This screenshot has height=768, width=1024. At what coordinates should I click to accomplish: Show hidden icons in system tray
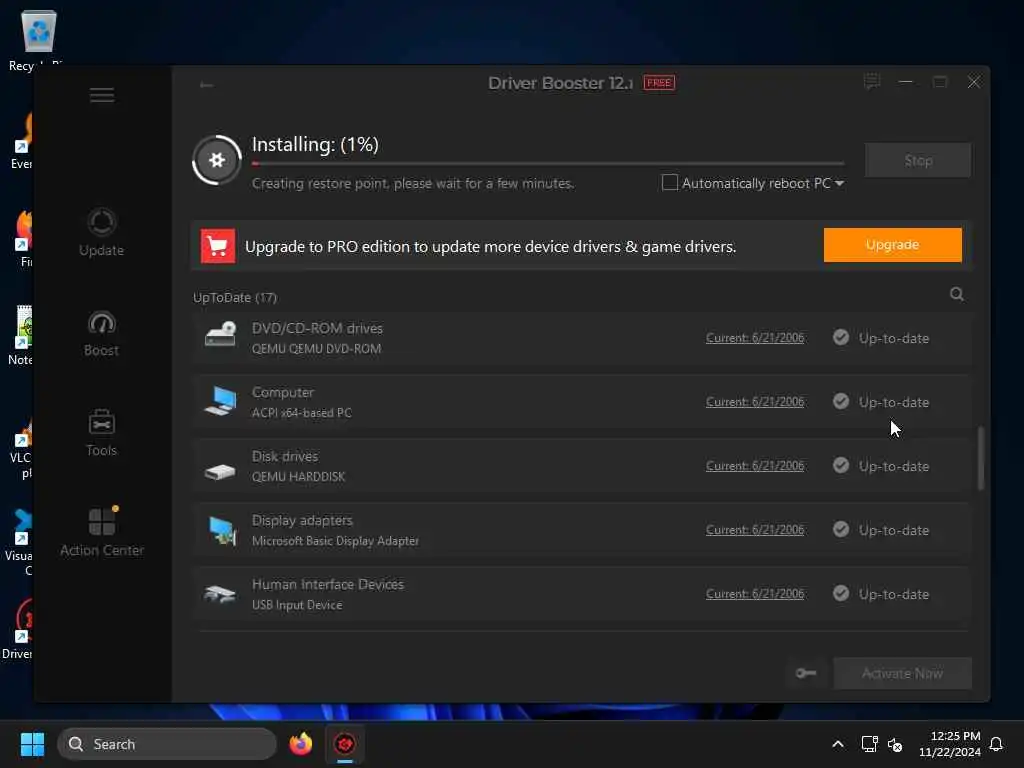click(837, 744)
